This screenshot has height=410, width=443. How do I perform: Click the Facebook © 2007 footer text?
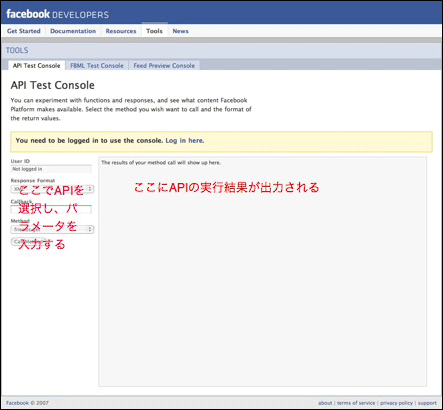(27, 403)
